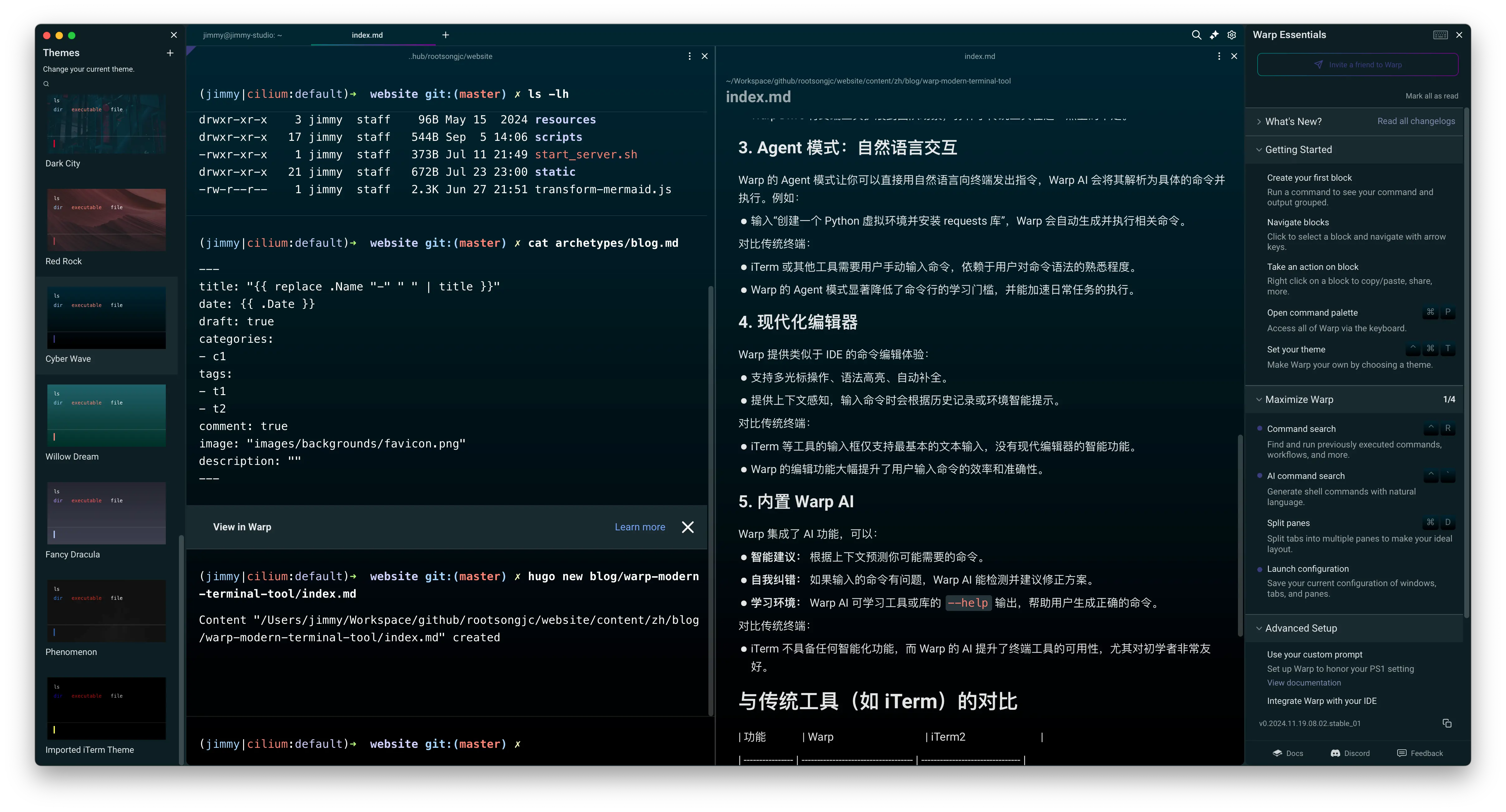Click the Learn more link
The width and height of the screenshot is (1506, 812).
click(x=640, y=527)
